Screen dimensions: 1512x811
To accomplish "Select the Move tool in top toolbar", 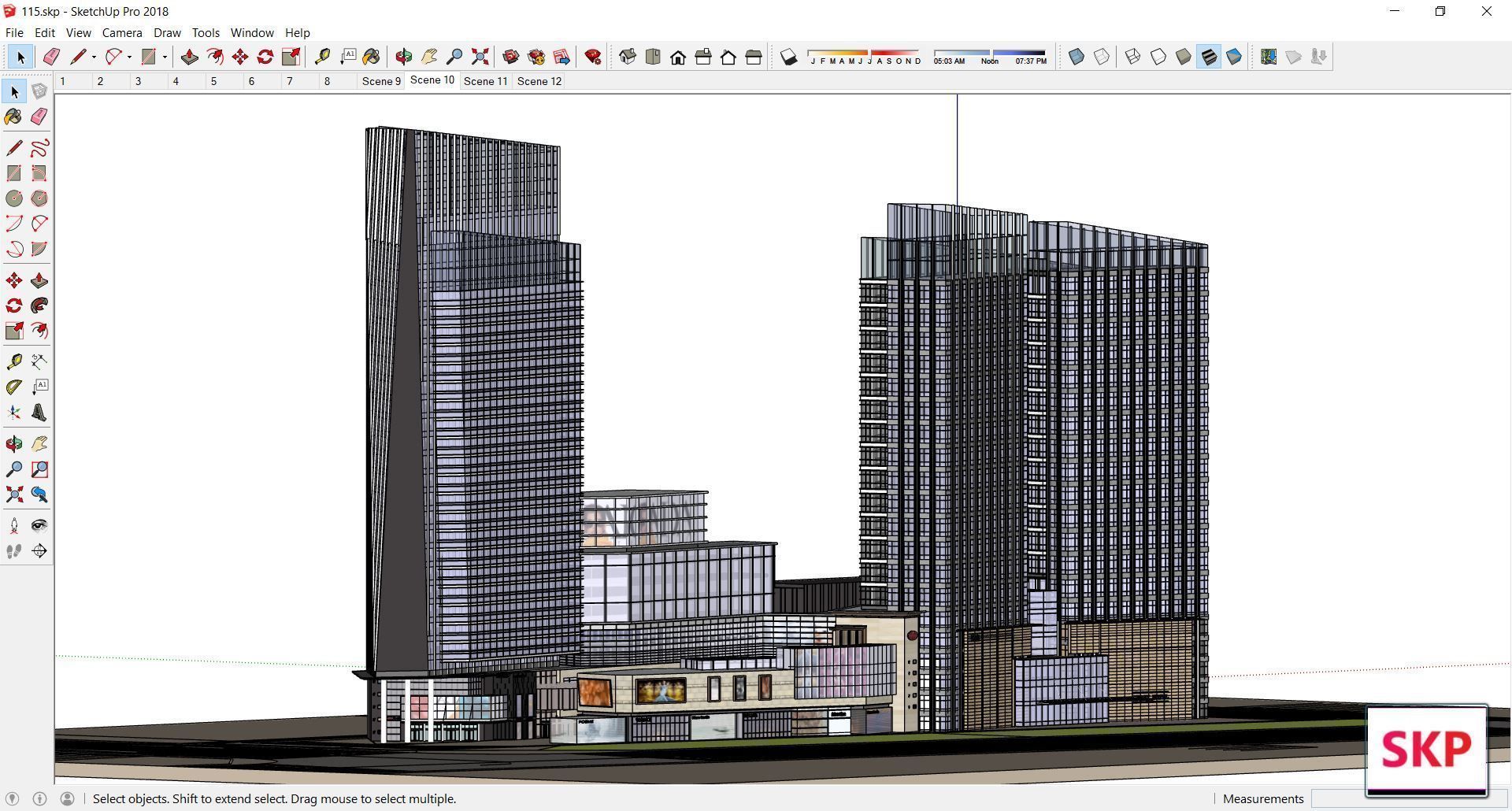I will [x=240, y=57].
